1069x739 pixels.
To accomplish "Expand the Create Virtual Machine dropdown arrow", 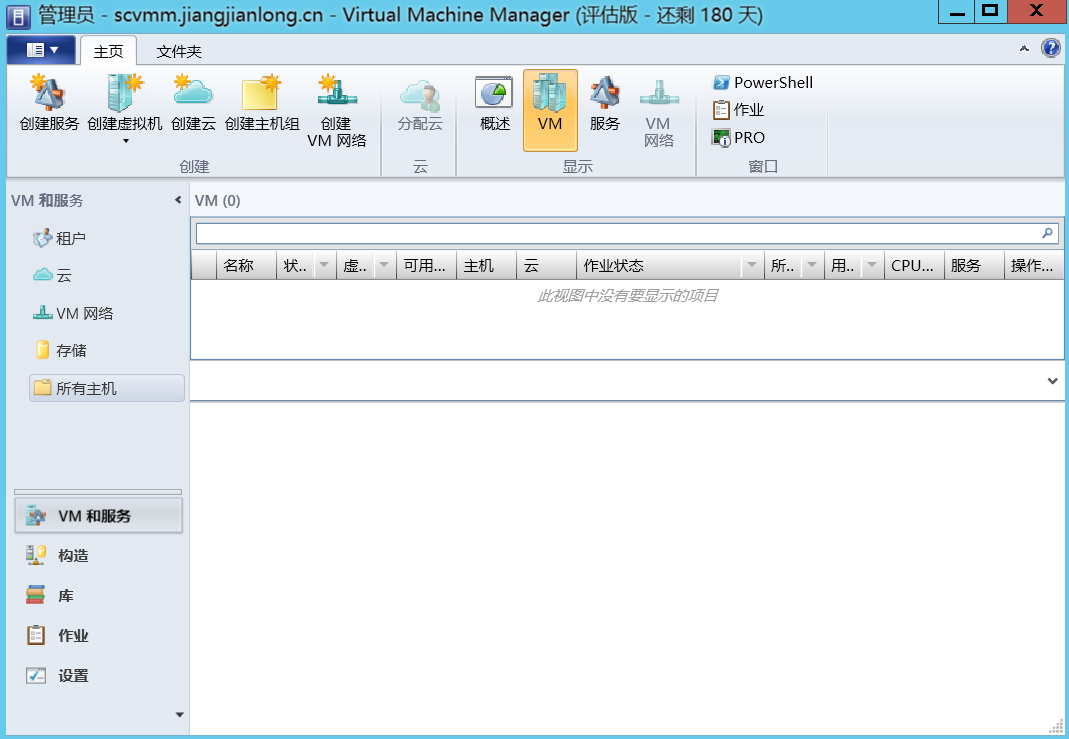I will click(125, 141).
